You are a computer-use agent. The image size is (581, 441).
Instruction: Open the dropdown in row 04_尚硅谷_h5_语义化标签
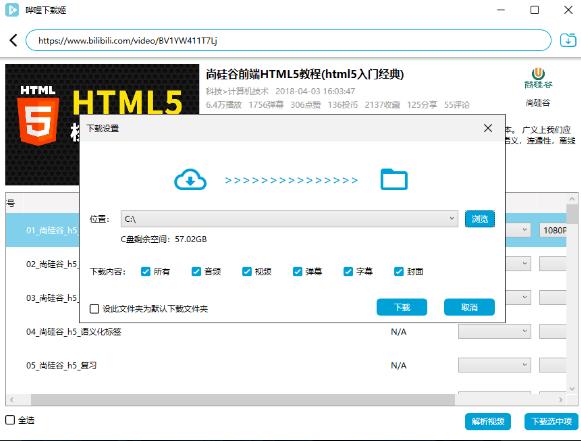coord(494,331)
